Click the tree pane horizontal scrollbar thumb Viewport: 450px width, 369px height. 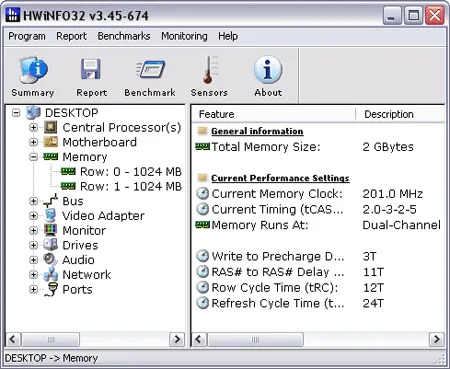tap(50, 339)
